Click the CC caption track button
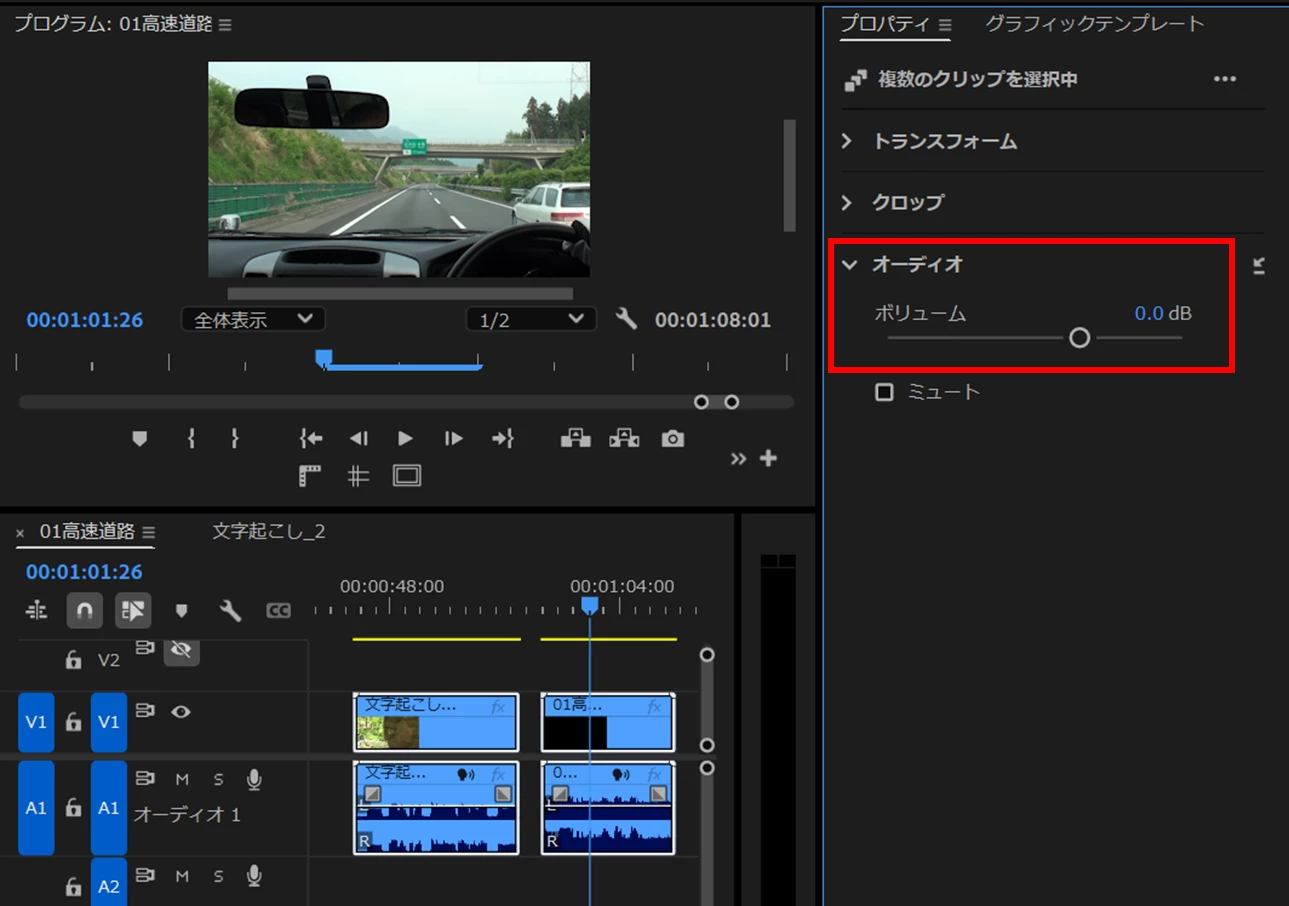This screenshot has height=906, width=1289. [278, 610]
